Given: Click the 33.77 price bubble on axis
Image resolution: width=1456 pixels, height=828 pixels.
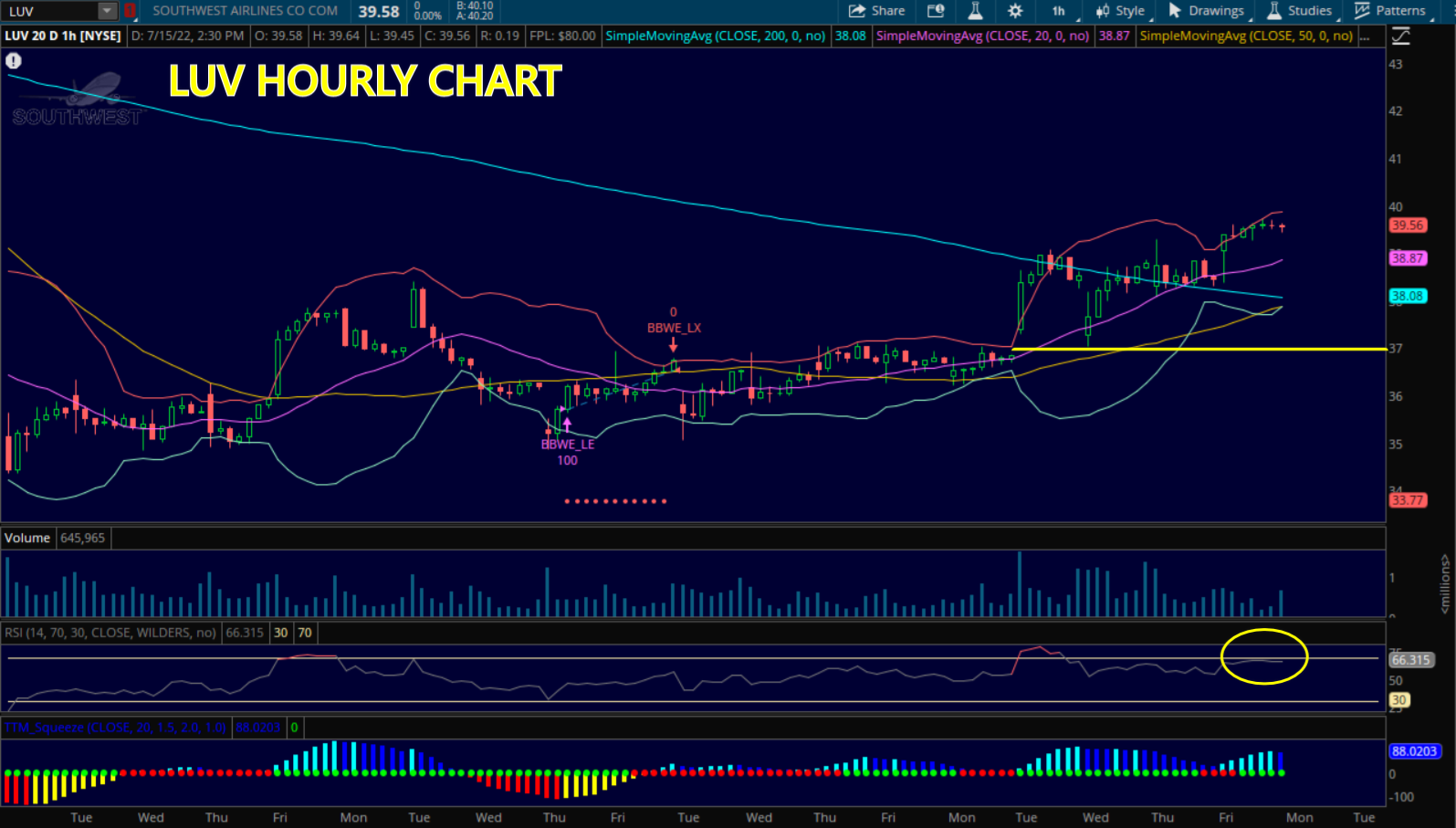Looking at the screenshot, I should (x=1408, y=500).
